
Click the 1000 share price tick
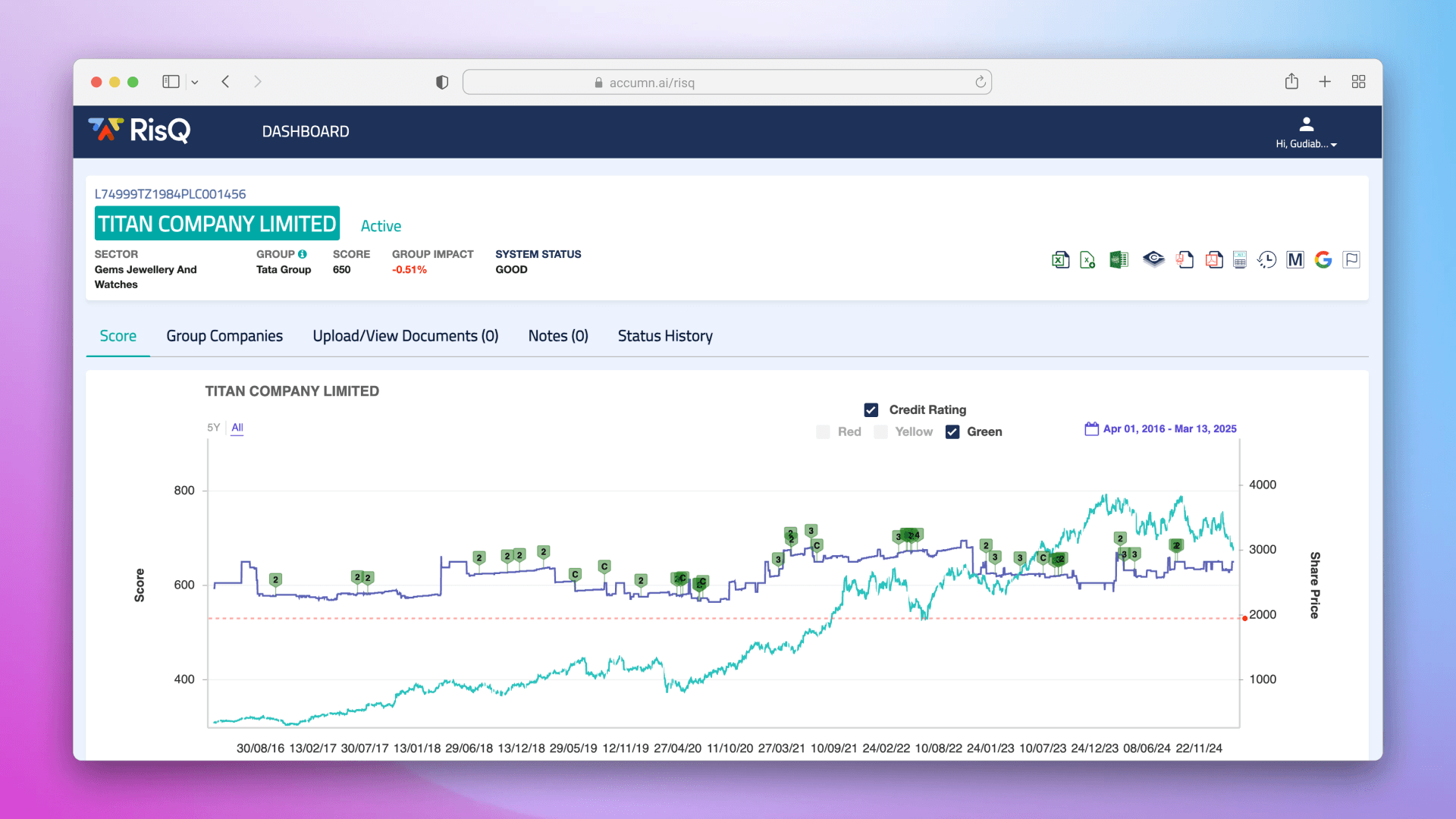tap(1263, 679)
